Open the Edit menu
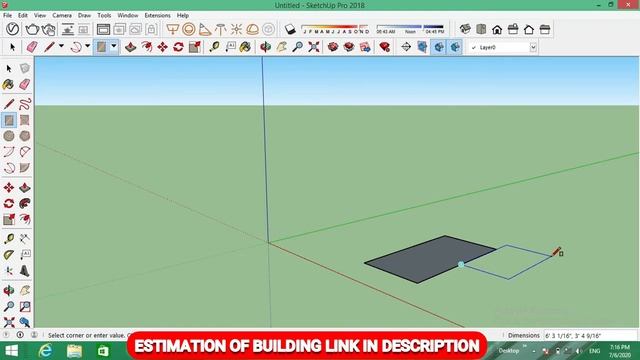The height and width of the screenshot is (360, 640). tap(23, 15)
